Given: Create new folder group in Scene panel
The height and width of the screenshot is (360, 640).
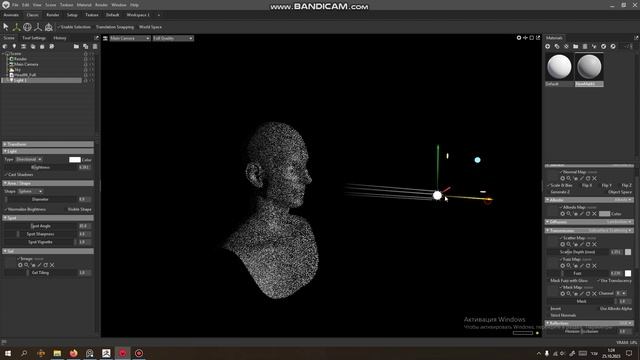Looking at the screenshot, I should pyautogui.click(x=76, y=47).
